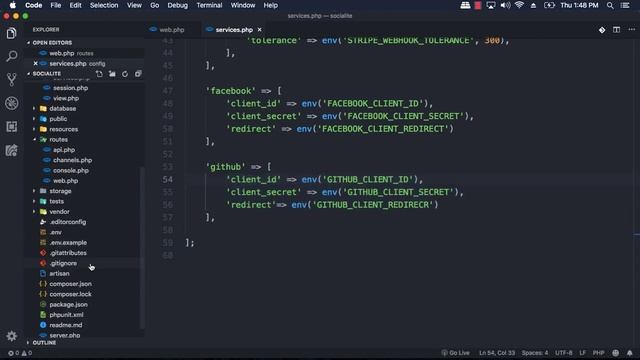Expand the public folder

[58, 119]
